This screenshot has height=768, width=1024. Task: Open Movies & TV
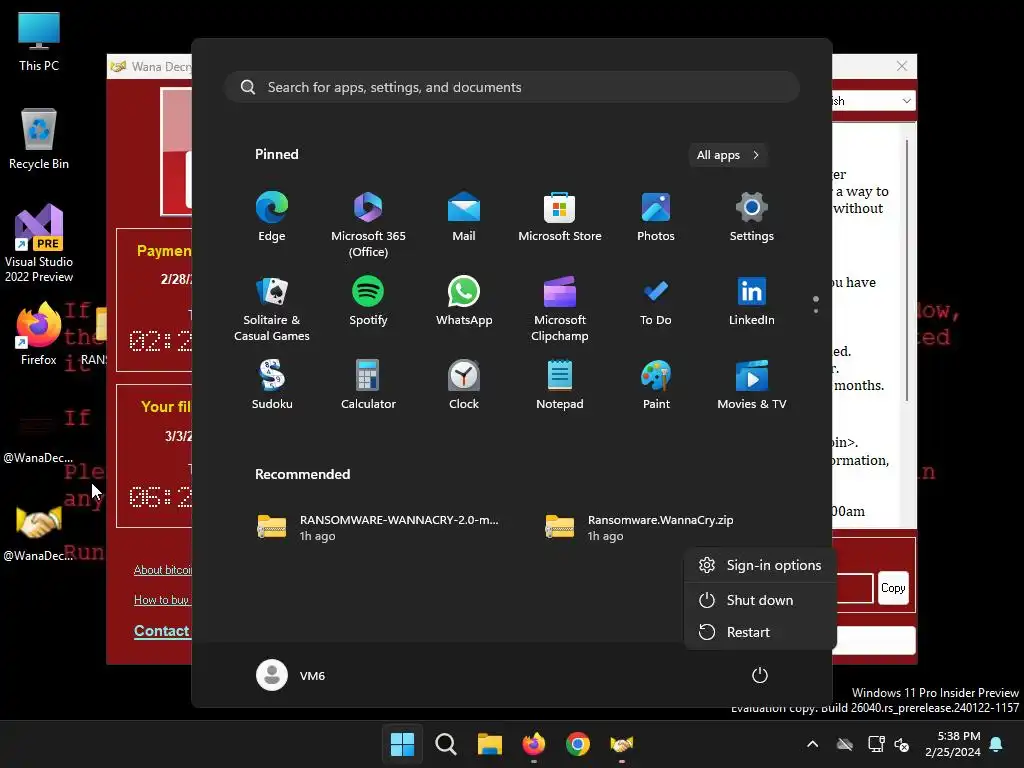click(752, 385)
